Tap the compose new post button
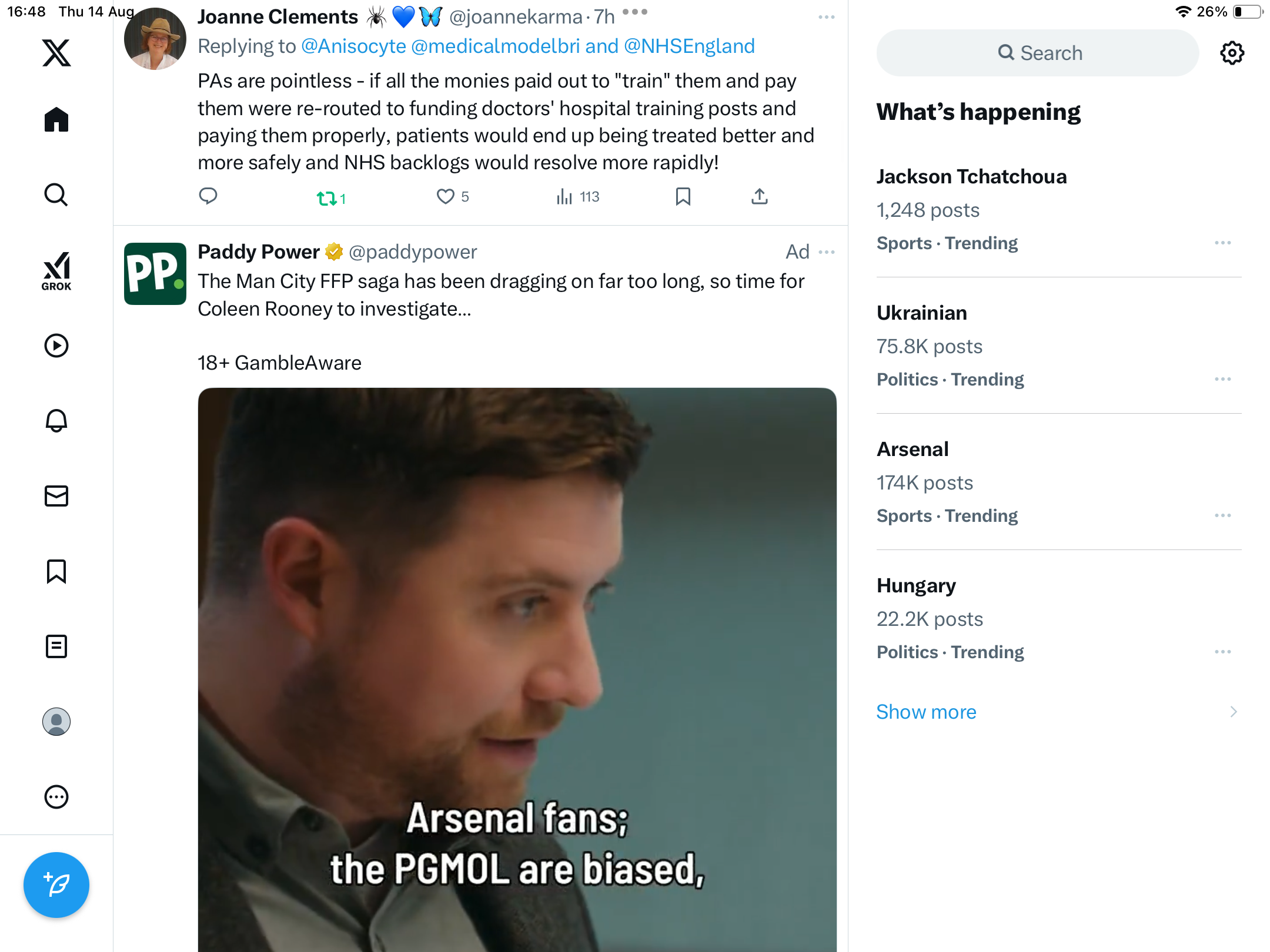 pyautogui.click(x=56, y=884)
